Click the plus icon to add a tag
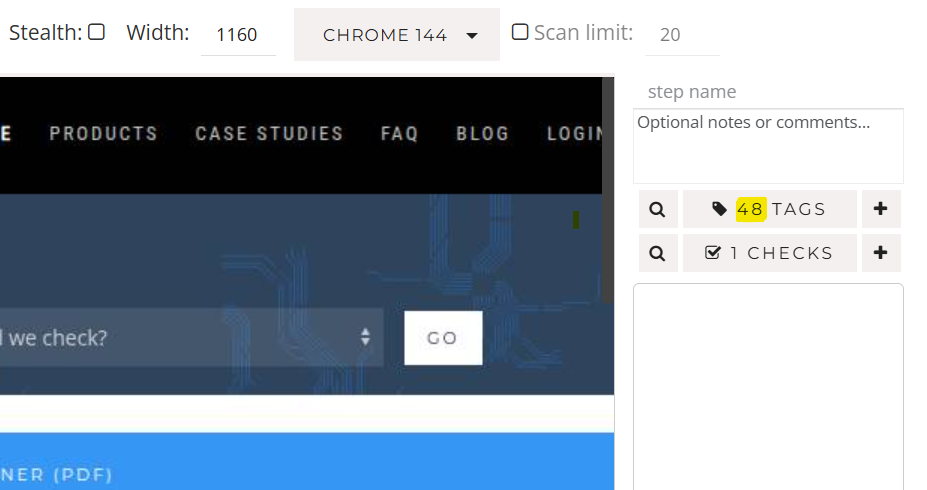This screenshot has height=490, width=927. coord(880,209)
